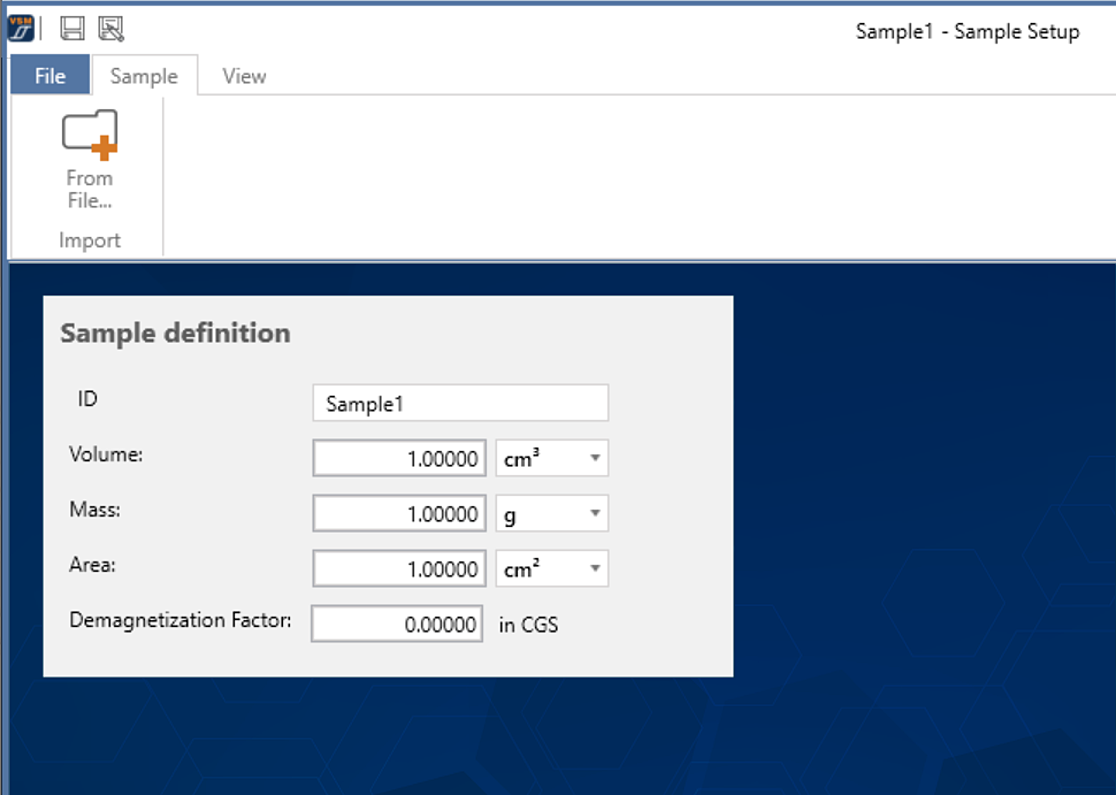Click the Sample definition heading
Image resolution: width=1116 pixels, height=795 pixels.
click(x=175, y=333)
